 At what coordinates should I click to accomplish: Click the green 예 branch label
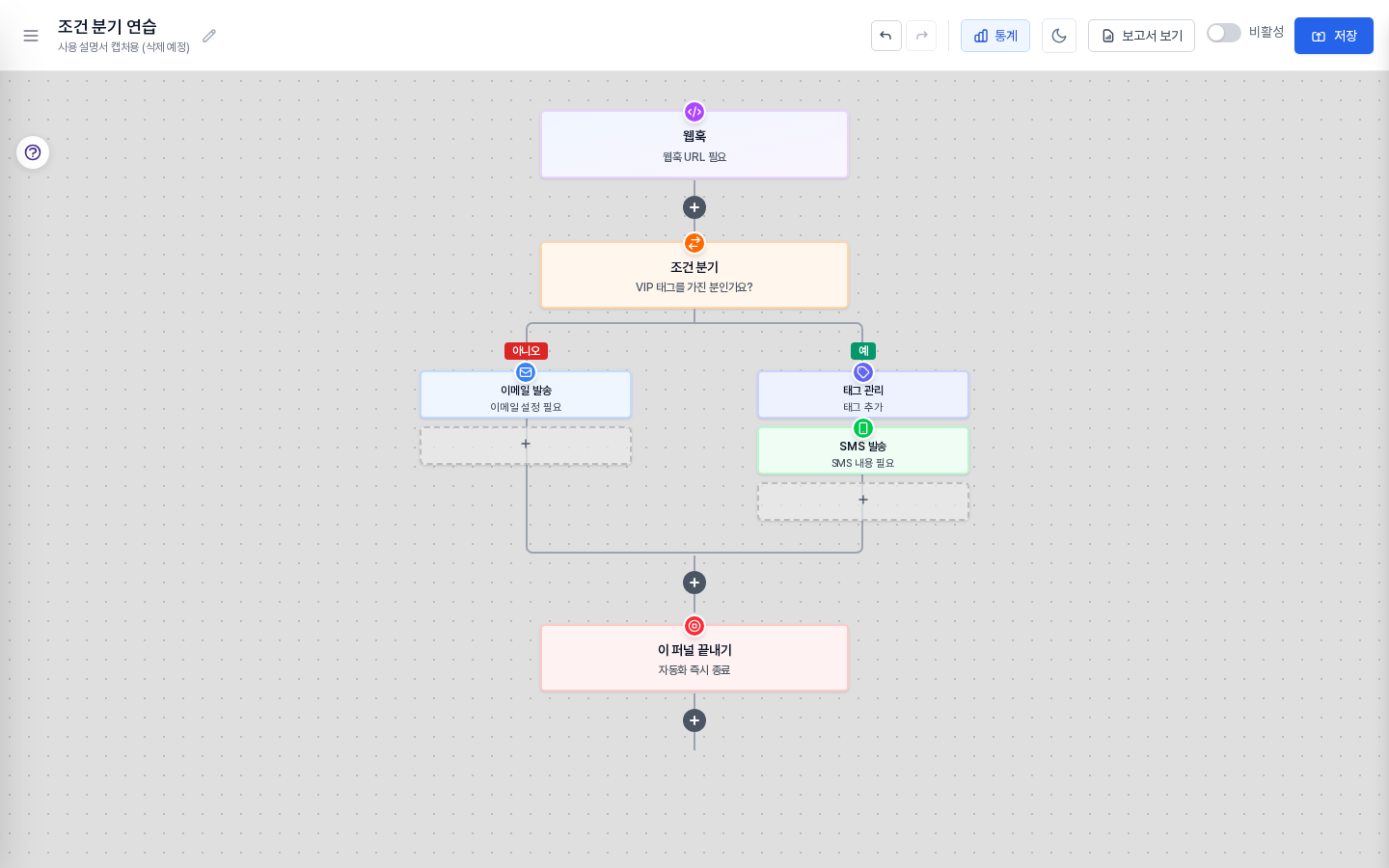863,351
